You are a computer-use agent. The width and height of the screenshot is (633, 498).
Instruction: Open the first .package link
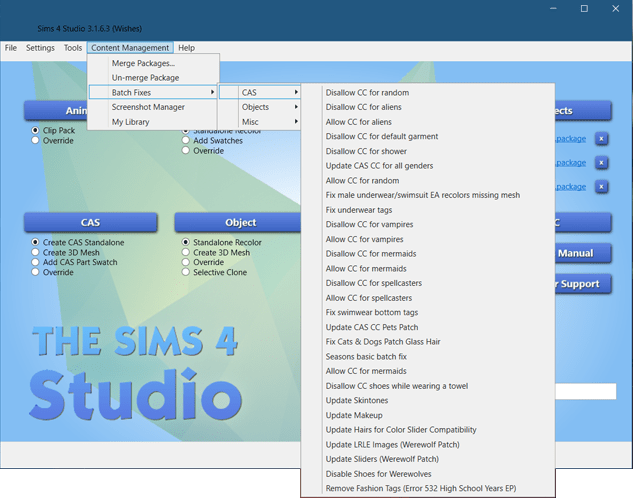[x=570, y=139]
